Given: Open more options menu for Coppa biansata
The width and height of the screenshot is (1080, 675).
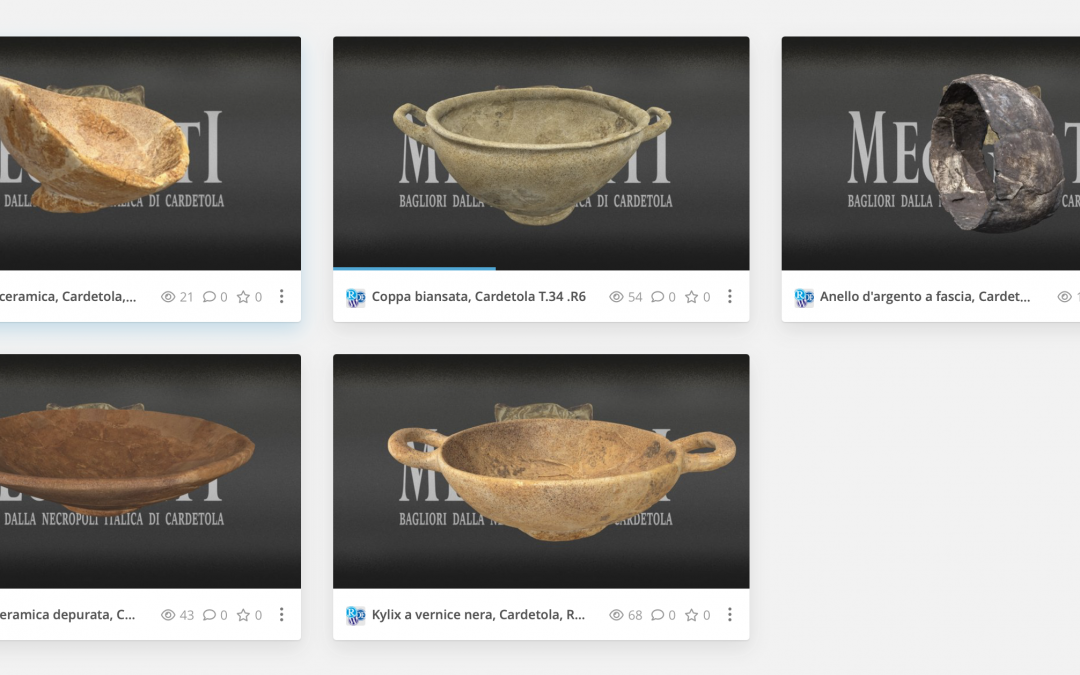Looking at the screenshot, I should click(x=730, y=297).
